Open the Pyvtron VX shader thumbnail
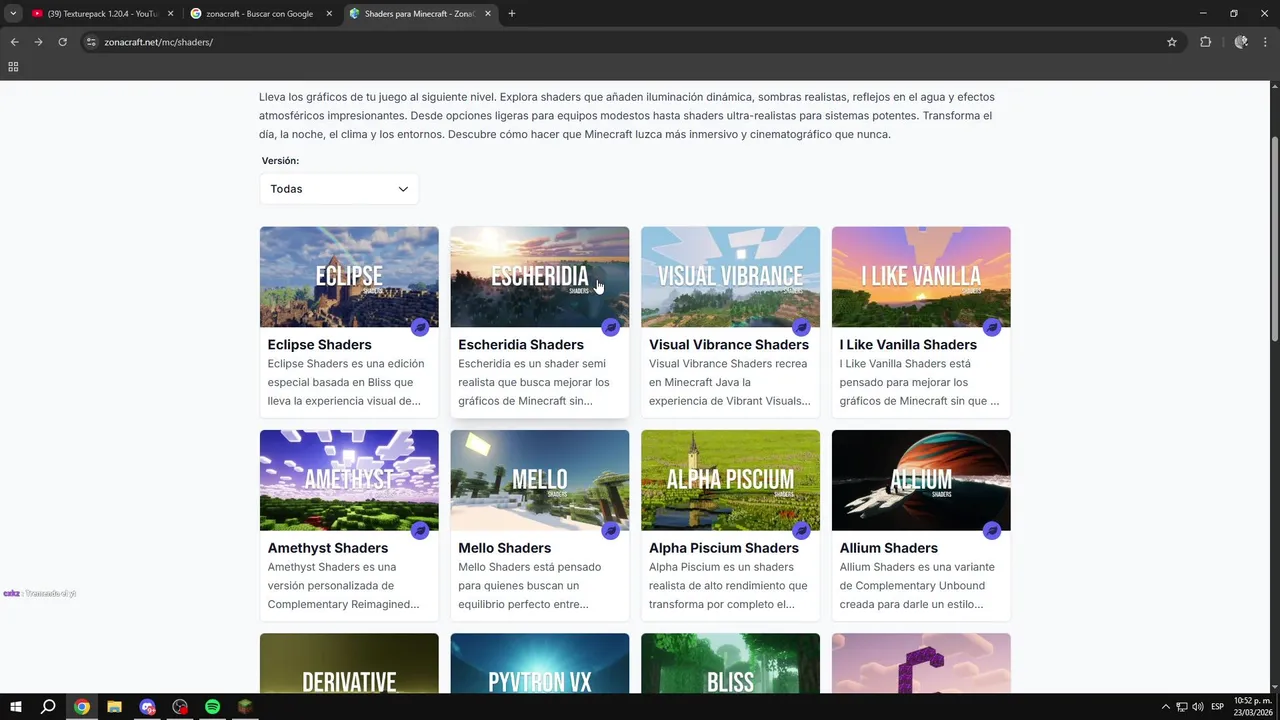The height and width of the screenshot is (720, 1280). [540, 663]
